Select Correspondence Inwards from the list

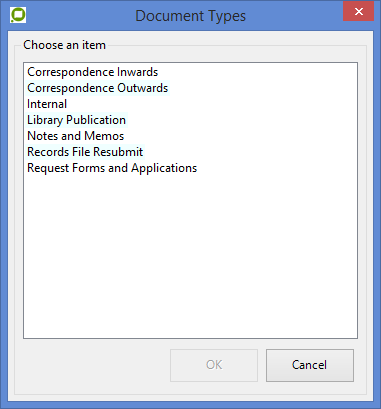point(93,72)
